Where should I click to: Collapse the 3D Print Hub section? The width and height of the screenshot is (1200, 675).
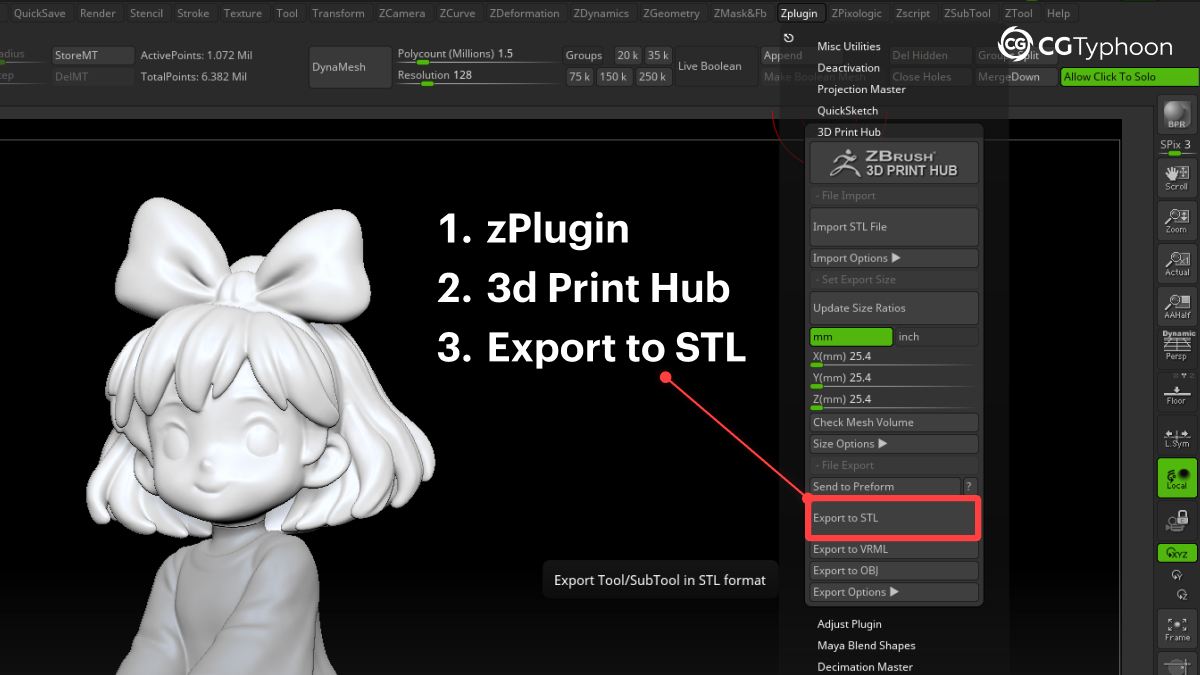click(849, 132)
